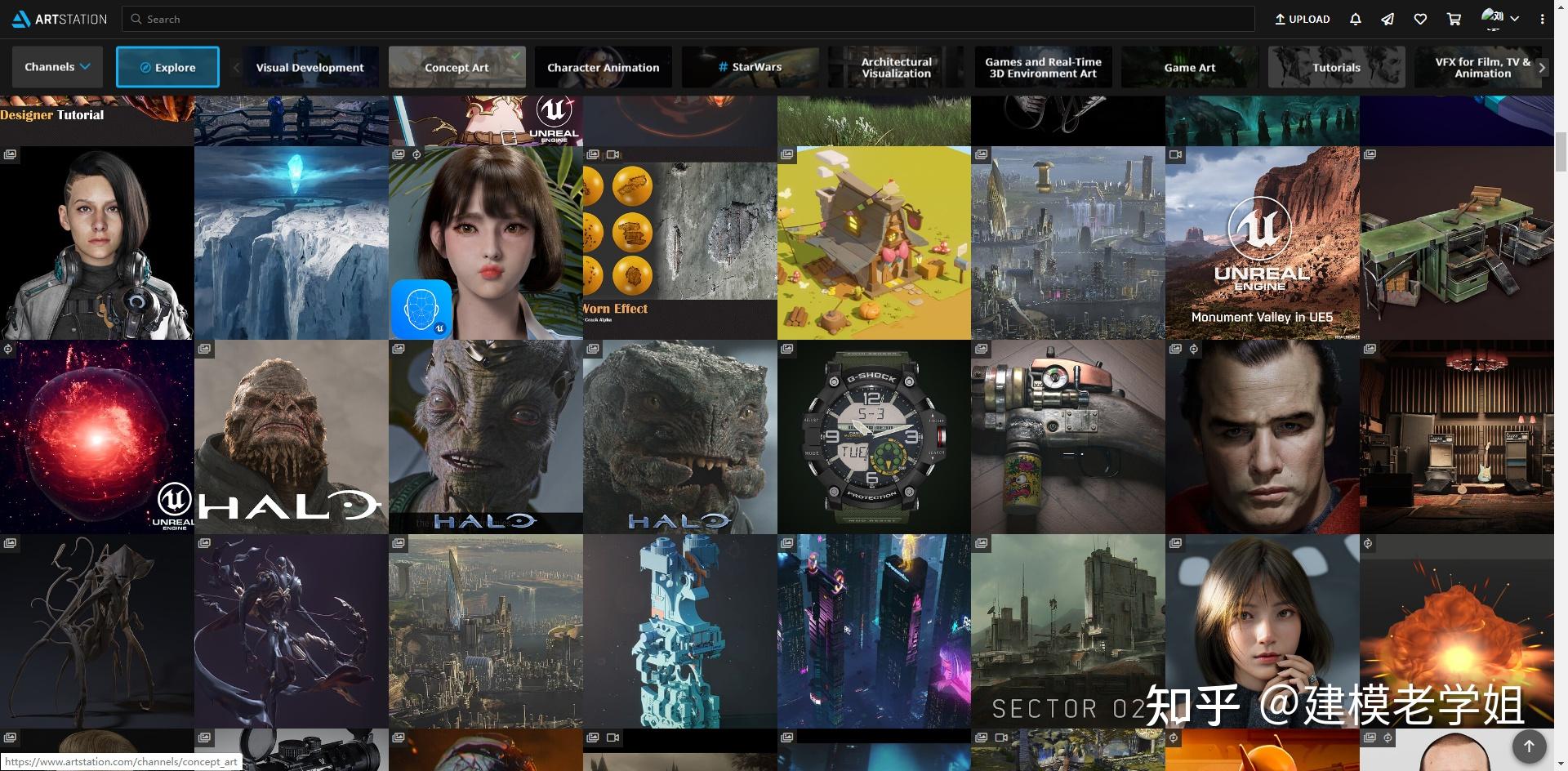Open the sci-fi pistol with spray can artwork
1568x771 pixels.
(x=1067, y=437)
